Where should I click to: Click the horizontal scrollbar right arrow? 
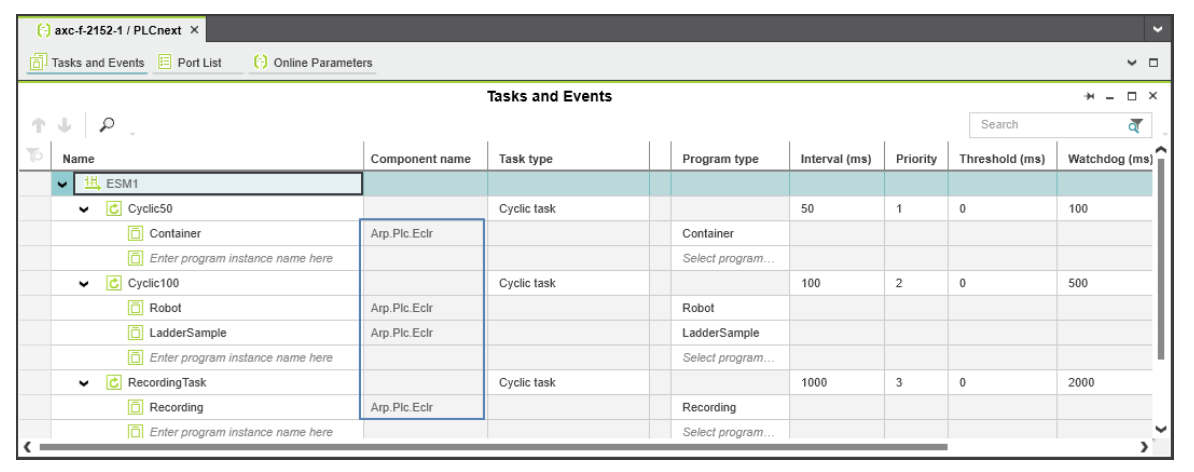pyautogui.click(x=1144, y=447)
